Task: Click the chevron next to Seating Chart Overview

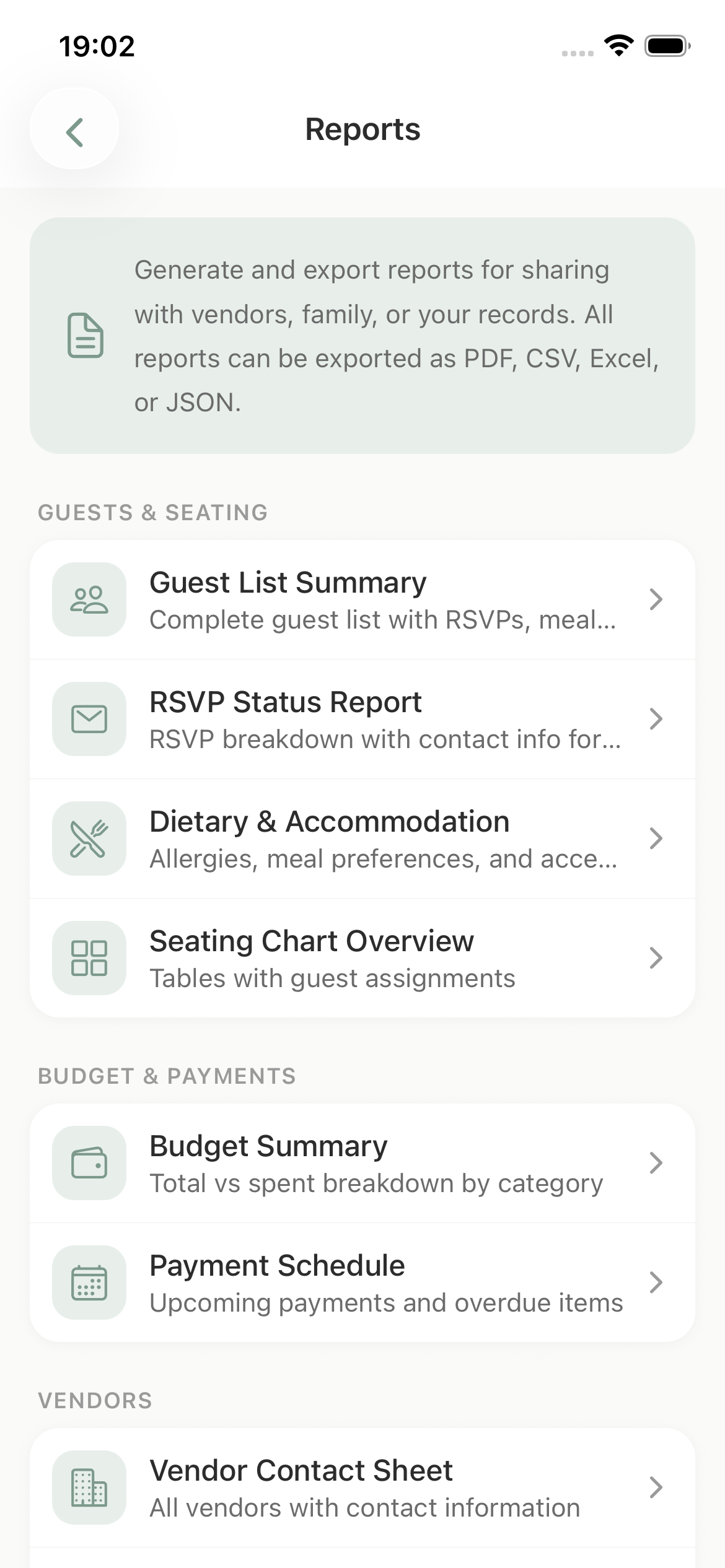Action: pos(656,958)
